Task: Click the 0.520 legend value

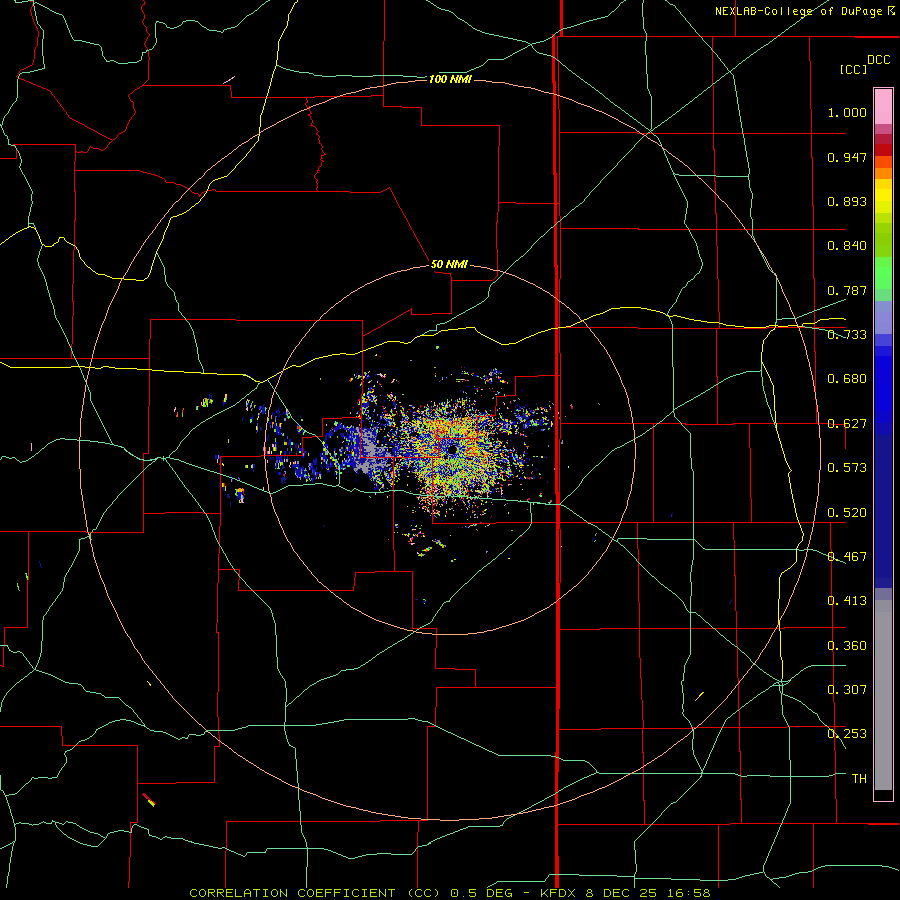Action: click(x=847, y=513)
